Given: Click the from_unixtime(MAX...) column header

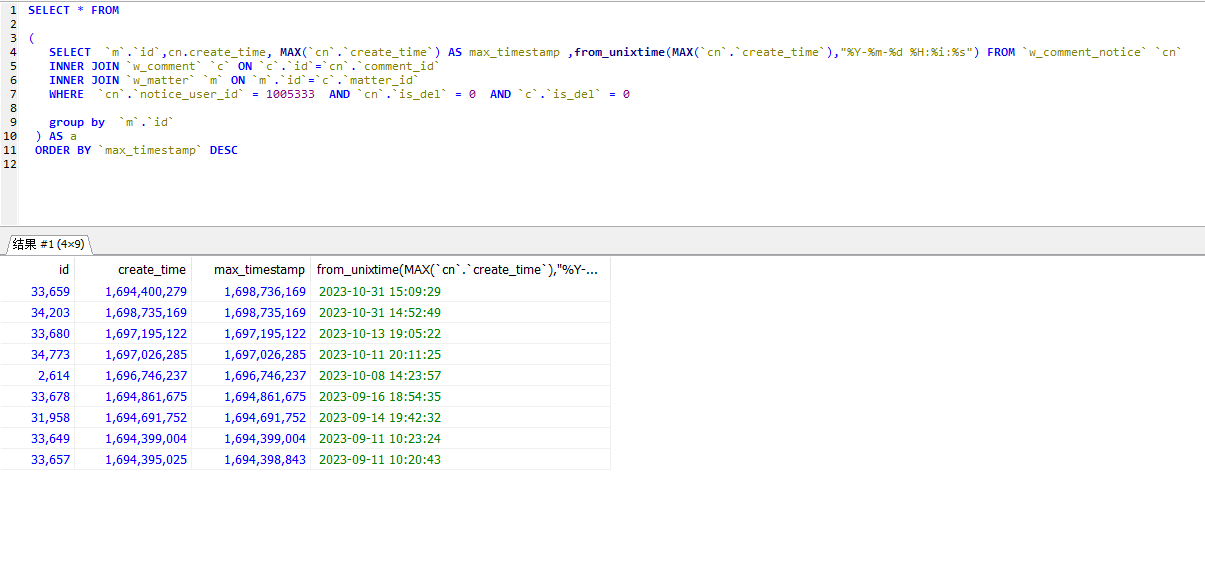Looking at the screenshot, I should click(x=460, y=269).
